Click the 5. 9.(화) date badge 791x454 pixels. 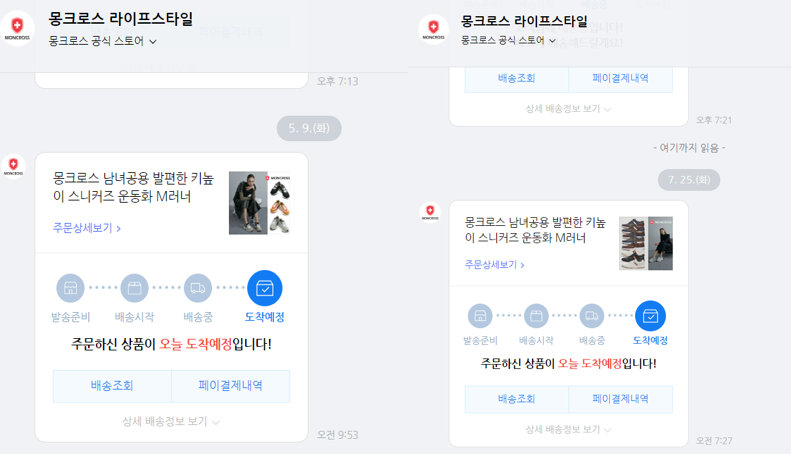(309, 129)
